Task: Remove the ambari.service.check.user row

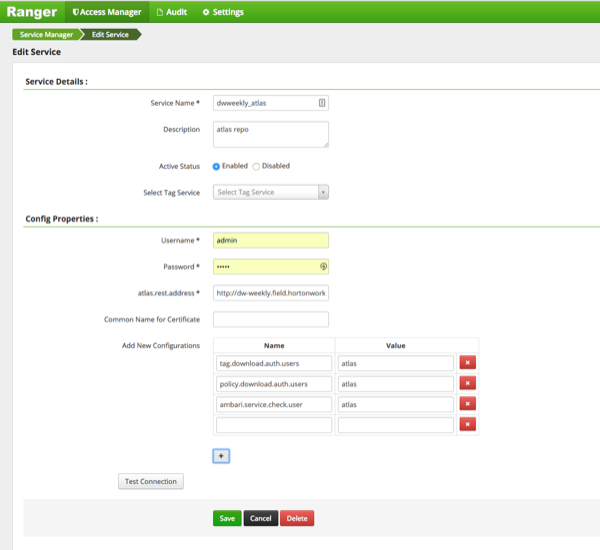Action: tap(467, 404)
